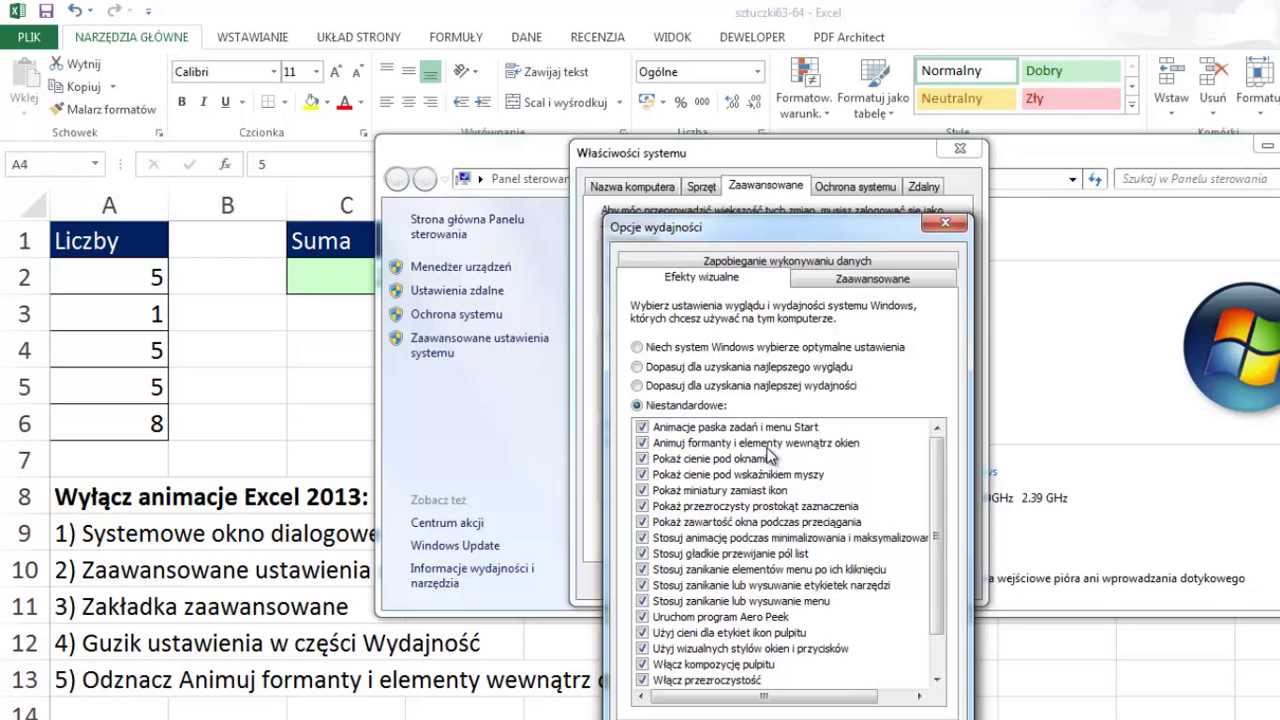Toggle bold formatting
1280x720 pixels.
(x=182, y=102)
